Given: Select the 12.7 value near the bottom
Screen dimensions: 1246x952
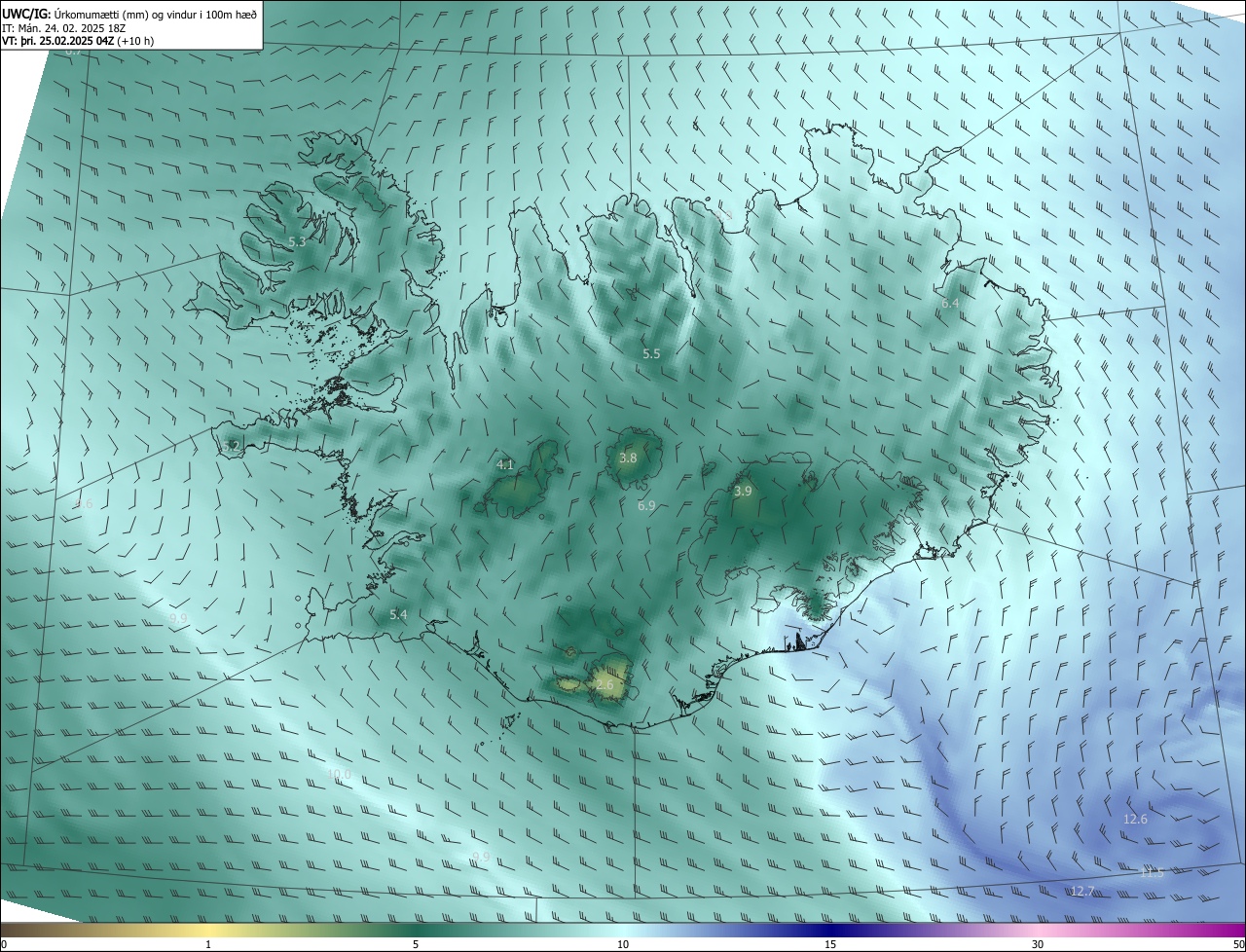Looking at the screenshot, I should [x=1082, y=892].
